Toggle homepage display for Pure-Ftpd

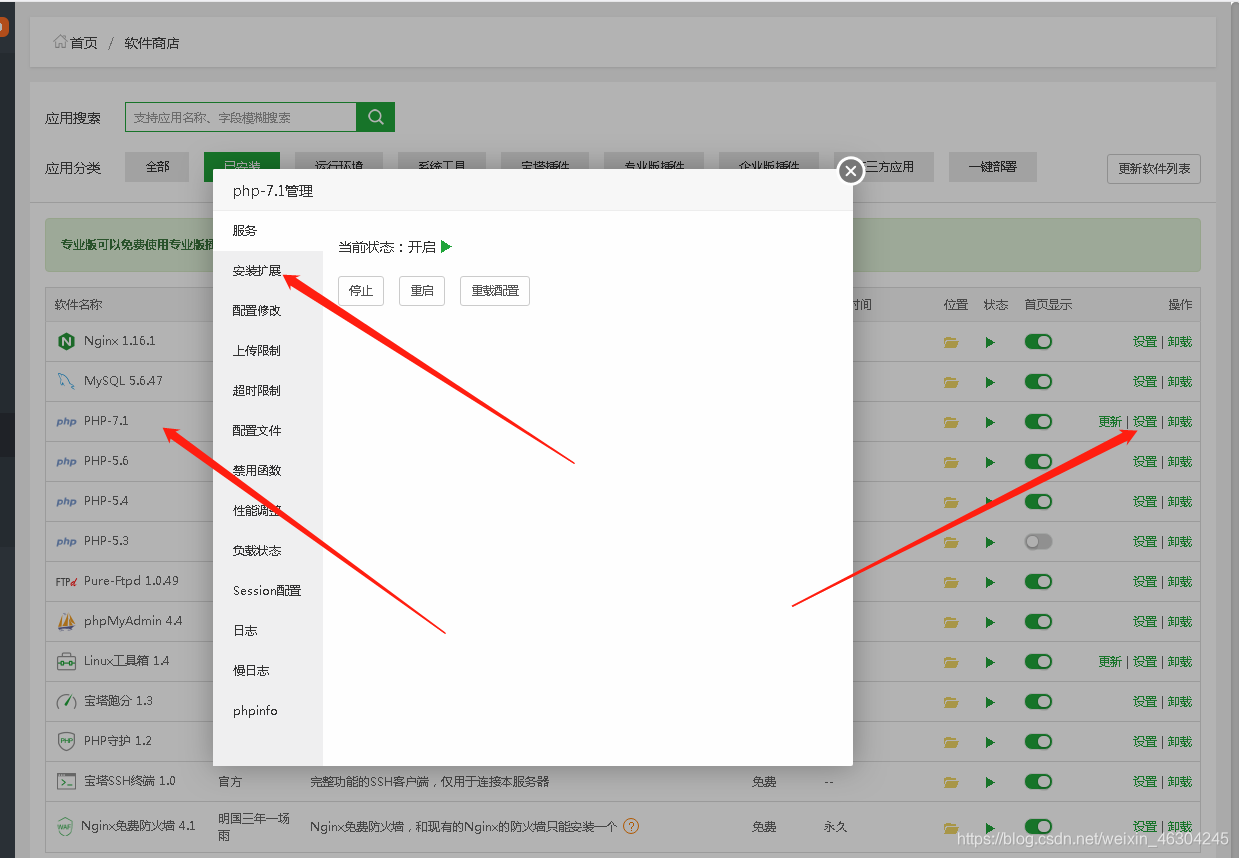[1038, 582]
